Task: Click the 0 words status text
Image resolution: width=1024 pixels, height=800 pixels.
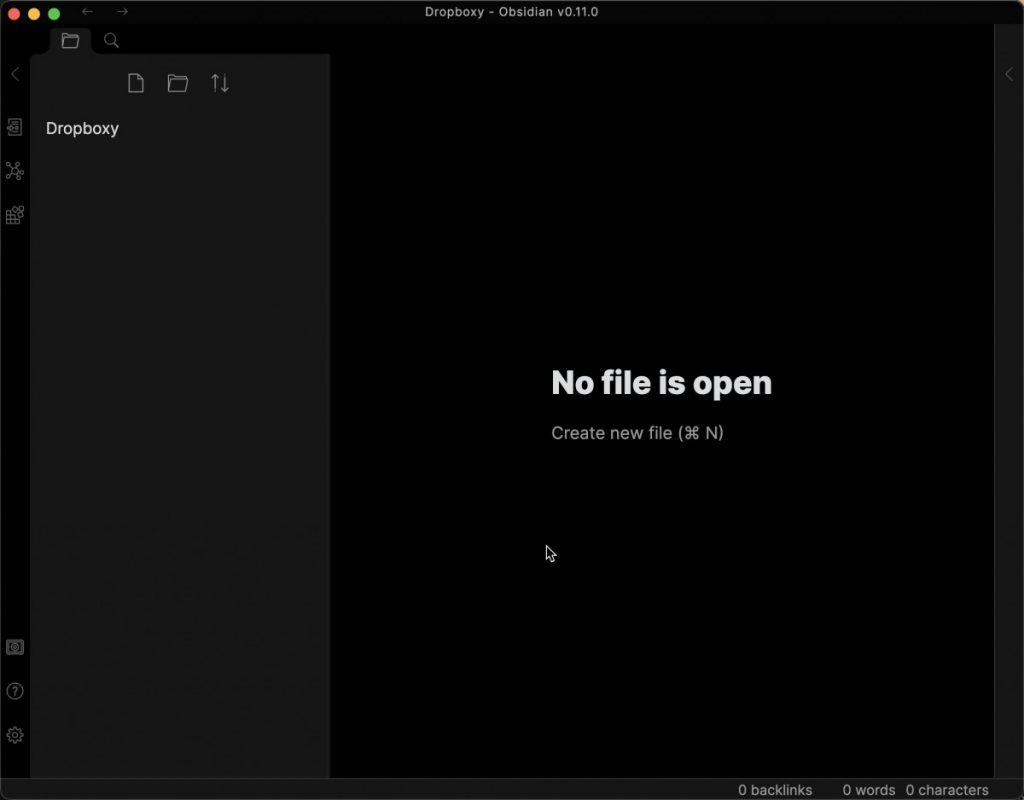Action: (869, 790)
